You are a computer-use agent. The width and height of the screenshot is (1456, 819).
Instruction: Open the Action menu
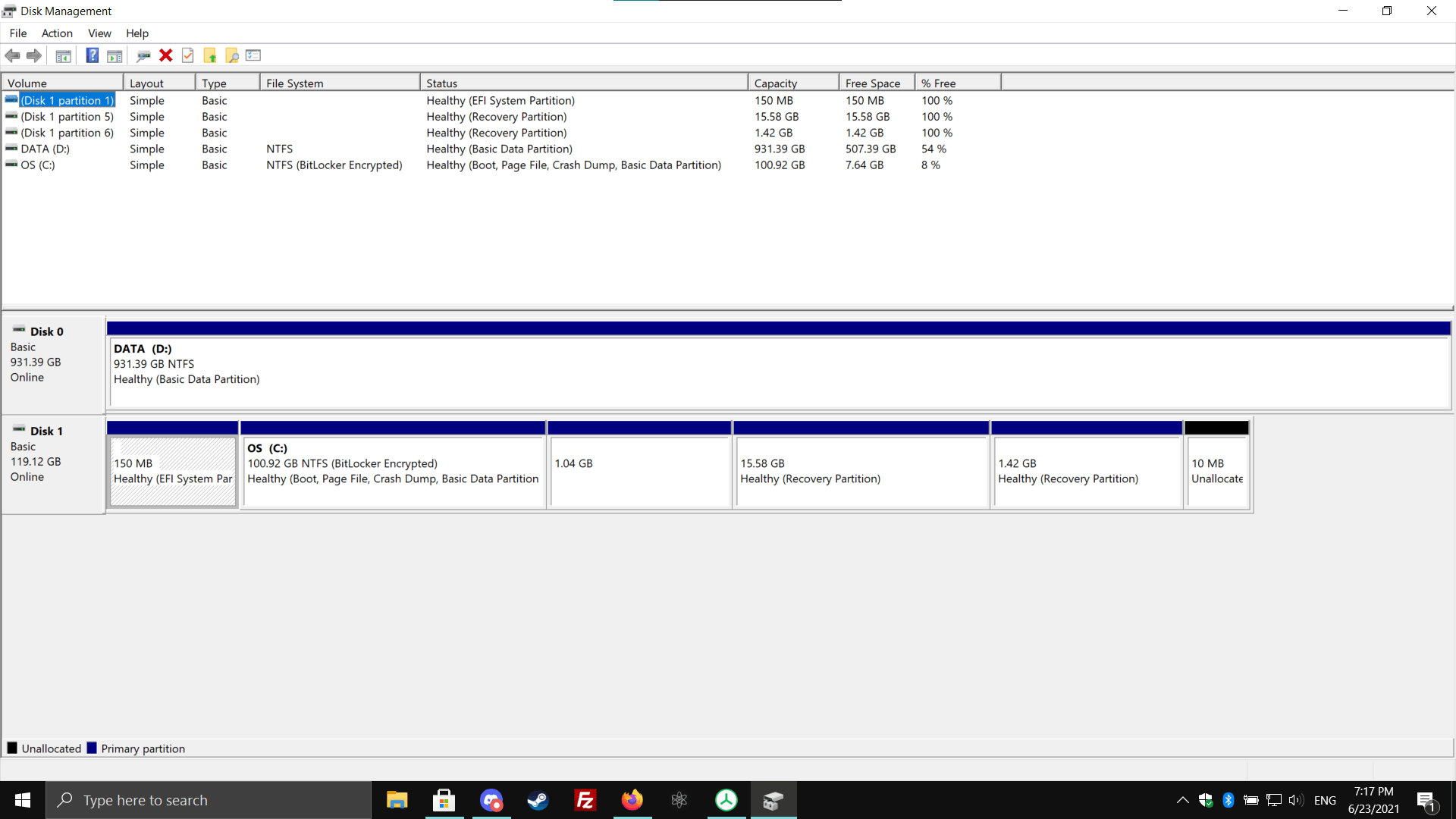click(57, 33)
